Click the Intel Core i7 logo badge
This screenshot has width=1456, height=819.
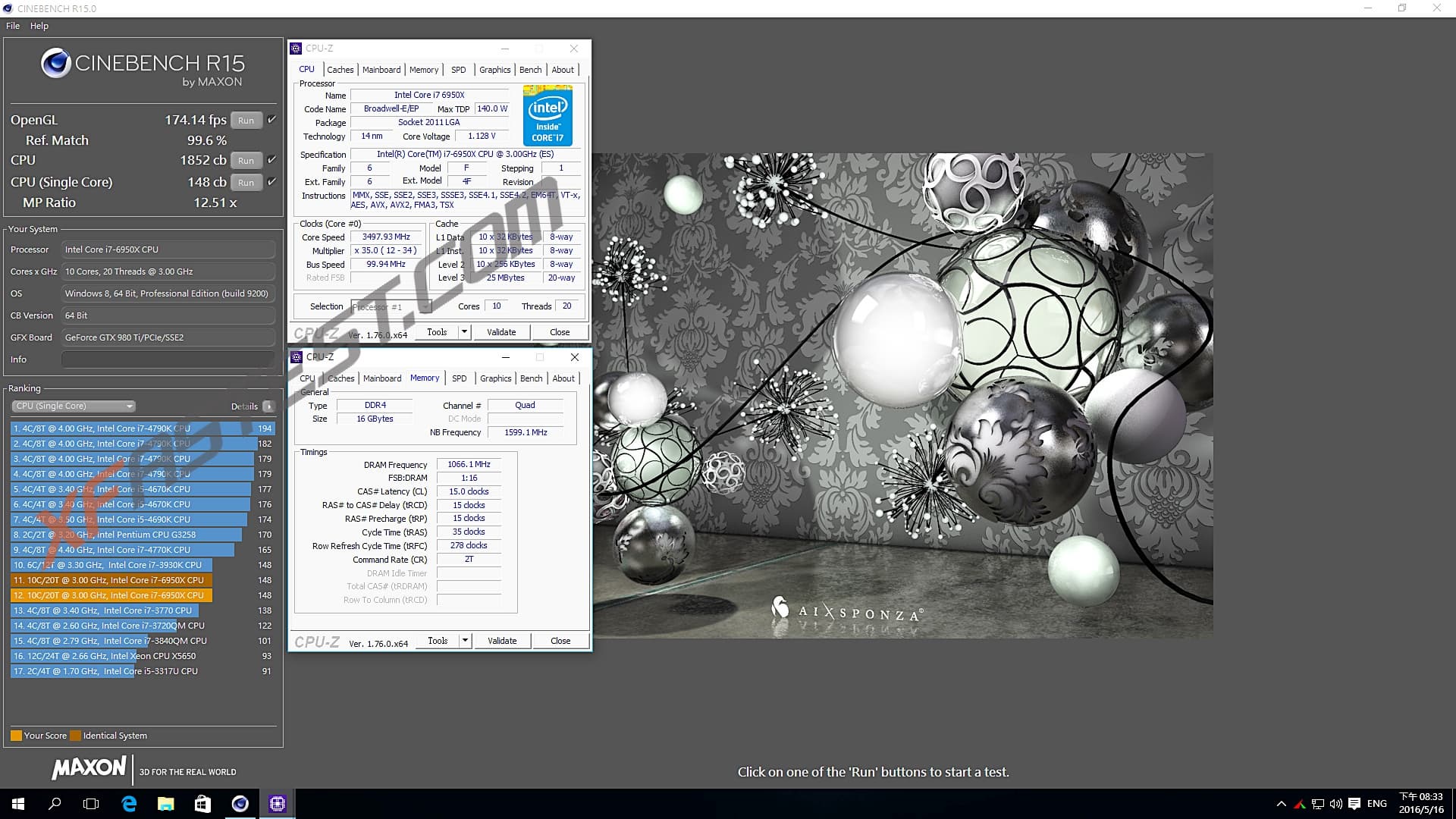coord(548,115)
